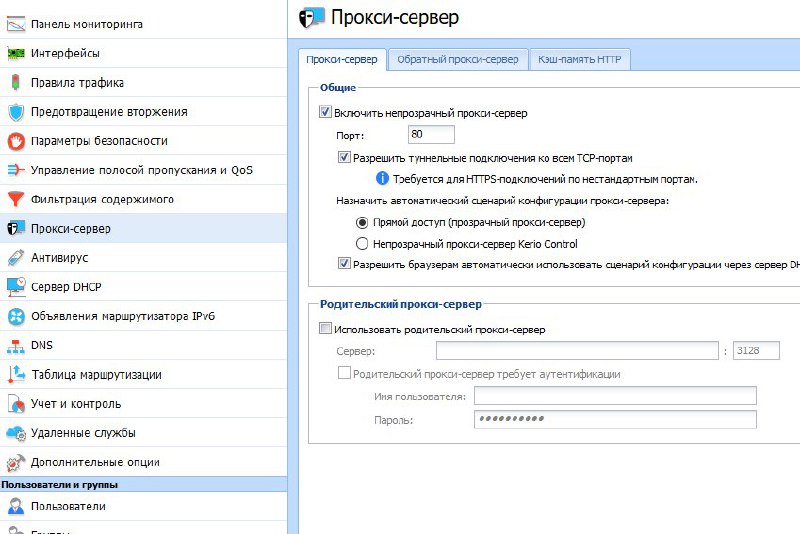Enable Использовать родительский прокси-сервер checkbox

[325, 328]
